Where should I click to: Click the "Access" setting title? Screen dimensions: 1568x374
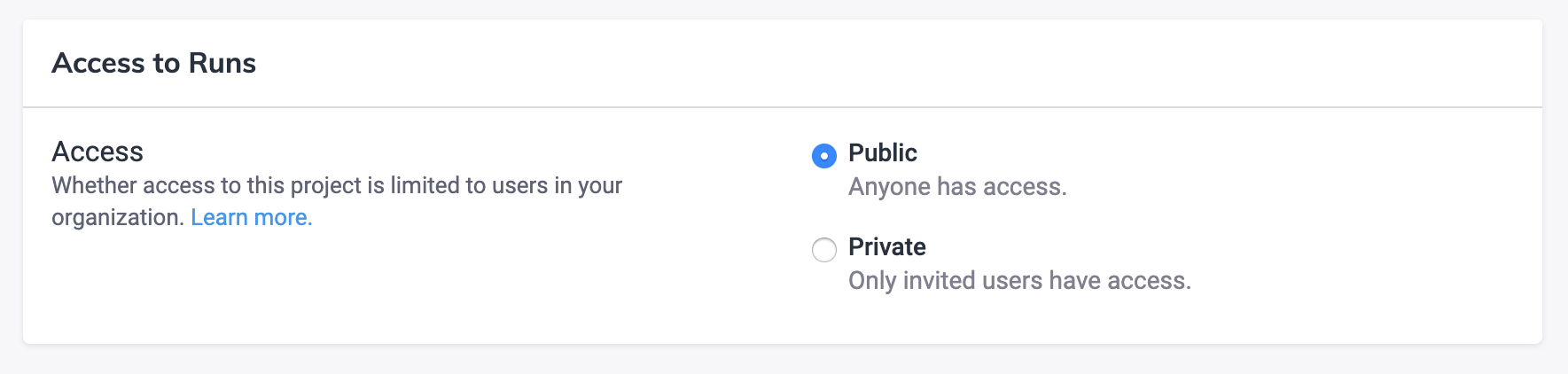point(98,152)
